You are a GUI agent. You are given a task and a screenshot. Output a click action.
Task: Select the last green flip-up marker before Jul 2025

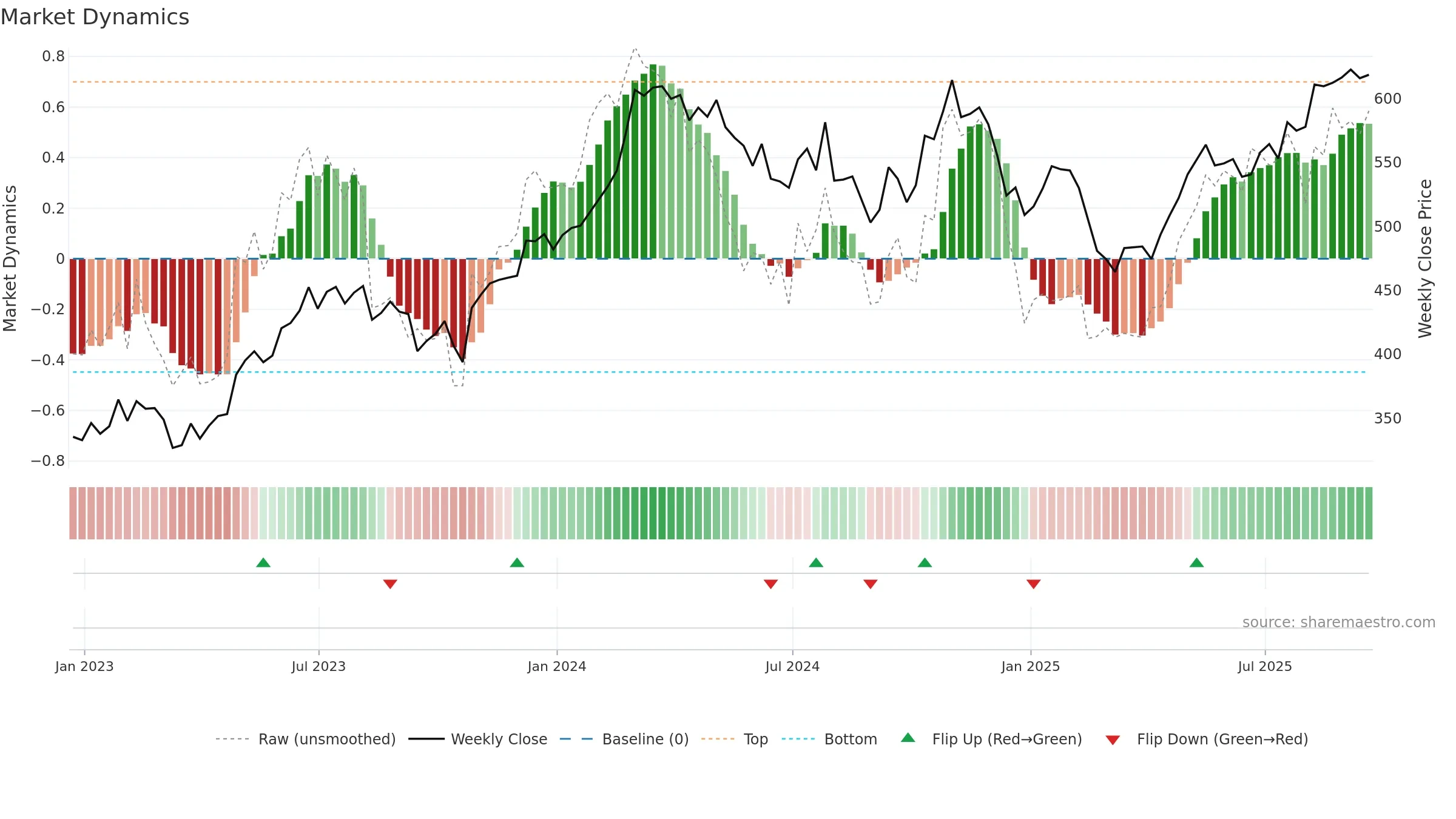[1197, 562]
